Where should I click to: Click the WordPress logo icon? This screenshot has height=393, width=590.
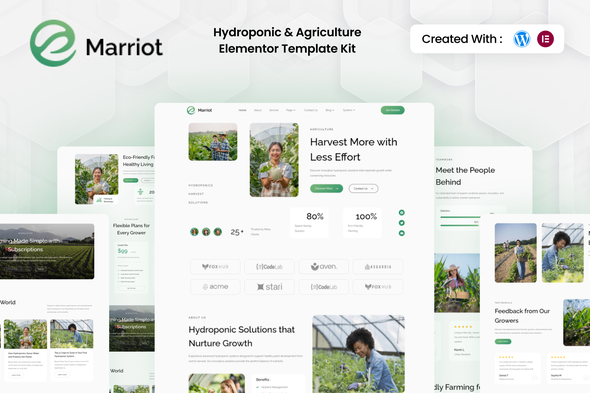[522, 39]
